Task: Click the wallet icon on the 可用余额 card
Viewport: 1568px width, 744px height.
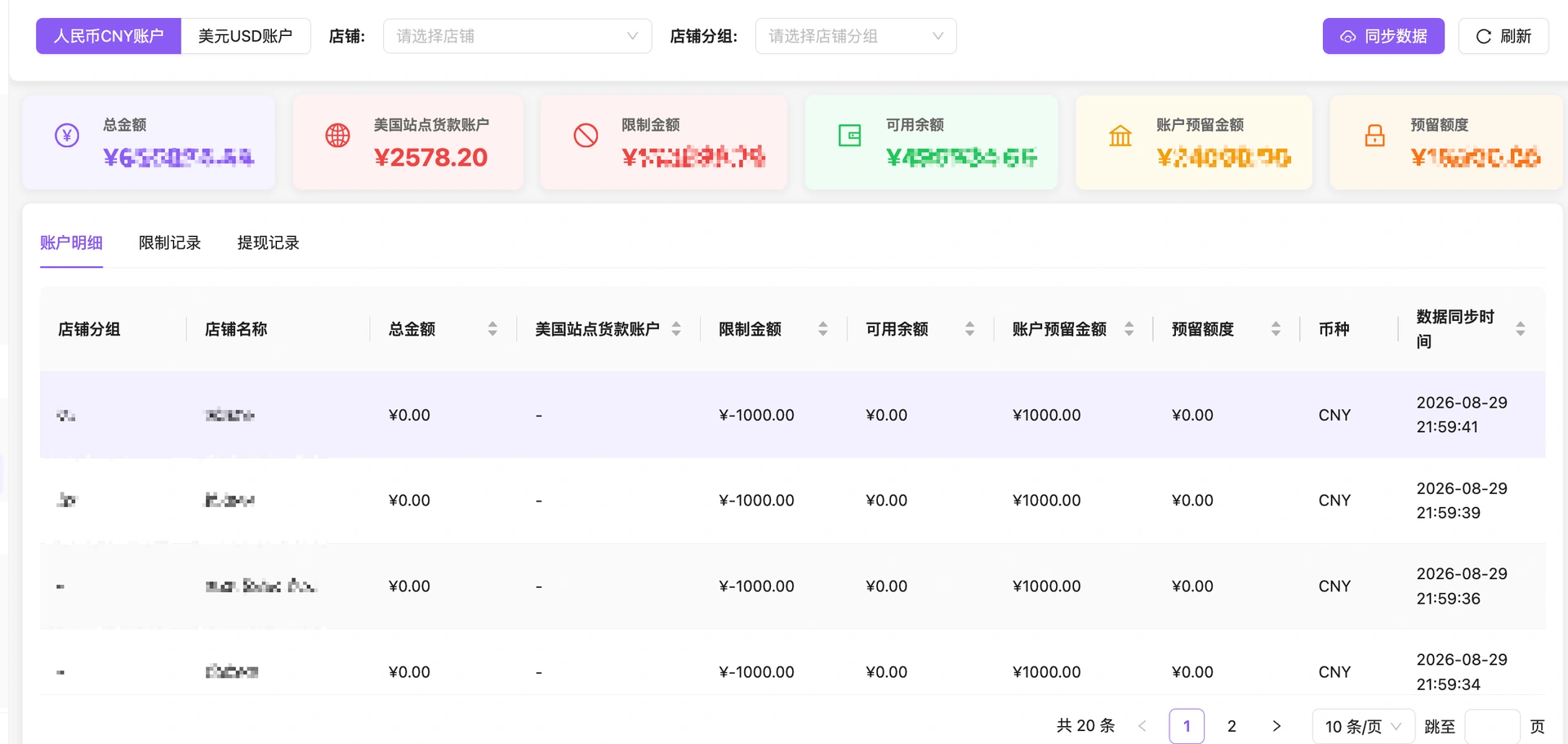Action: [849, 136]
